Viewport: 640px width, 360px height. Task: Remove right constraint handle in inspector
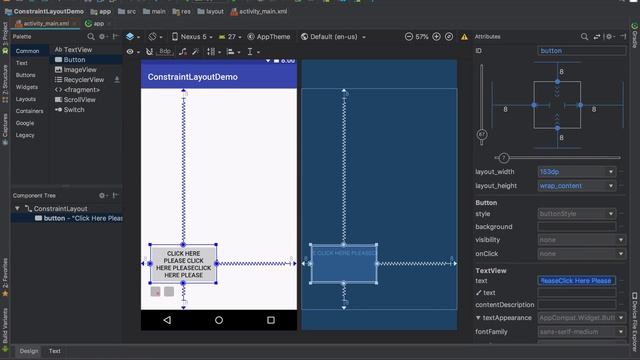[580, 105]
